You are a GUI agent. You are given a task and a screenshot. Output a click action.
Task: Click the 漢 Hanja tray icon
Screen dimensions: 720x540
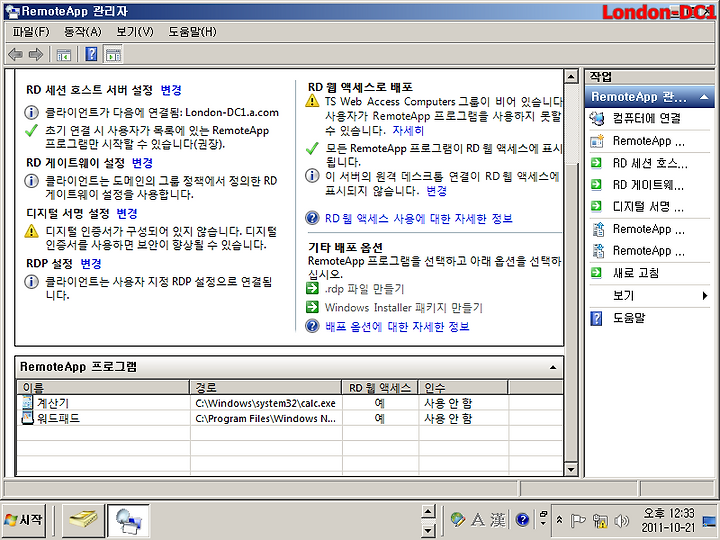click(x=498, y=520)
